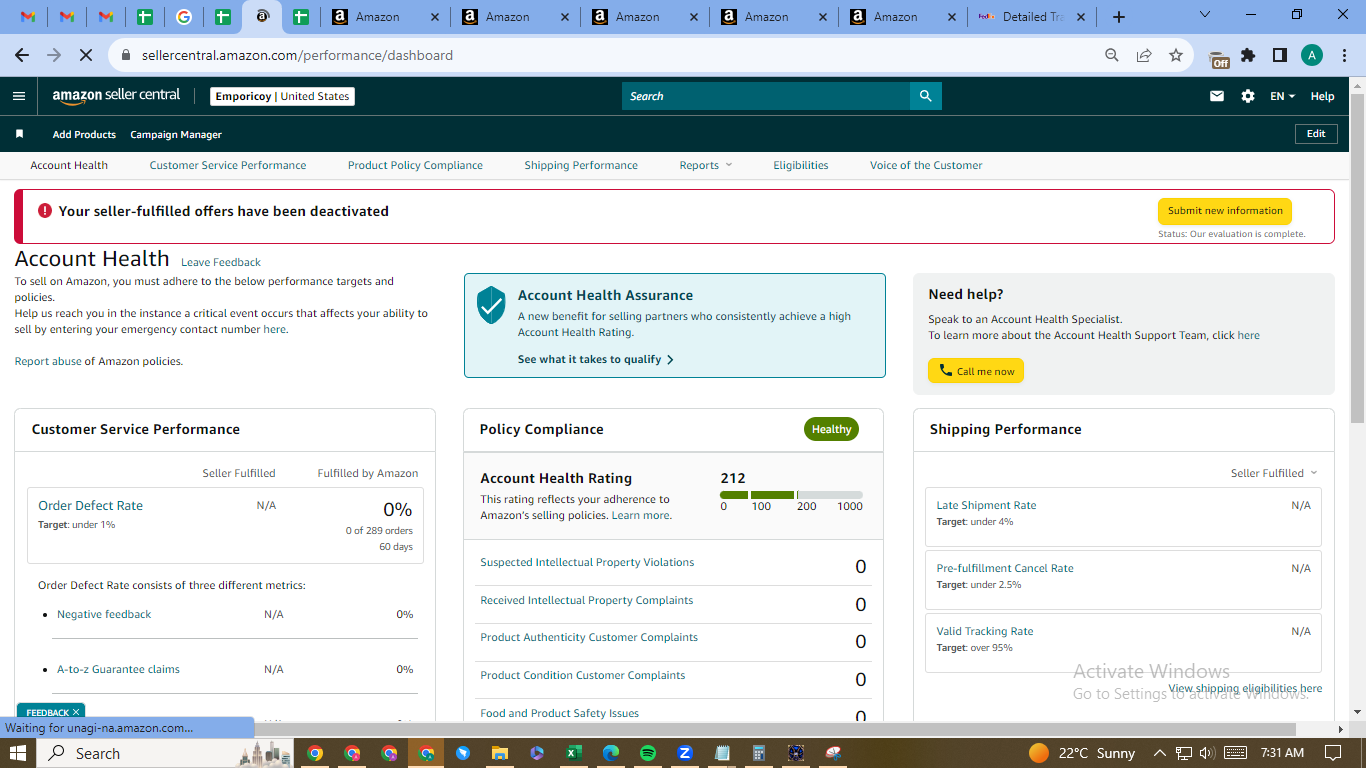Go to the Shipping Performance tab
This screenshot has height=768, width=1366.
(x=581, y=165)
